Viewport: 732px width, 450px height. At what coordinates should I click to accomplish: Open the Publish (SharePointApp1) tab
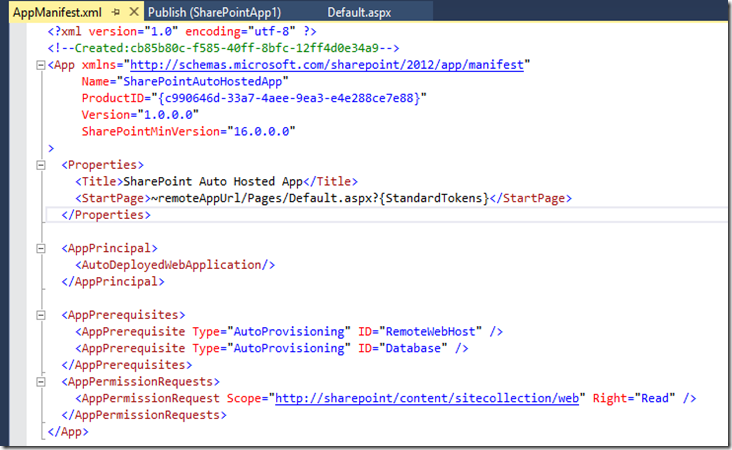click(x=214, y=12)
